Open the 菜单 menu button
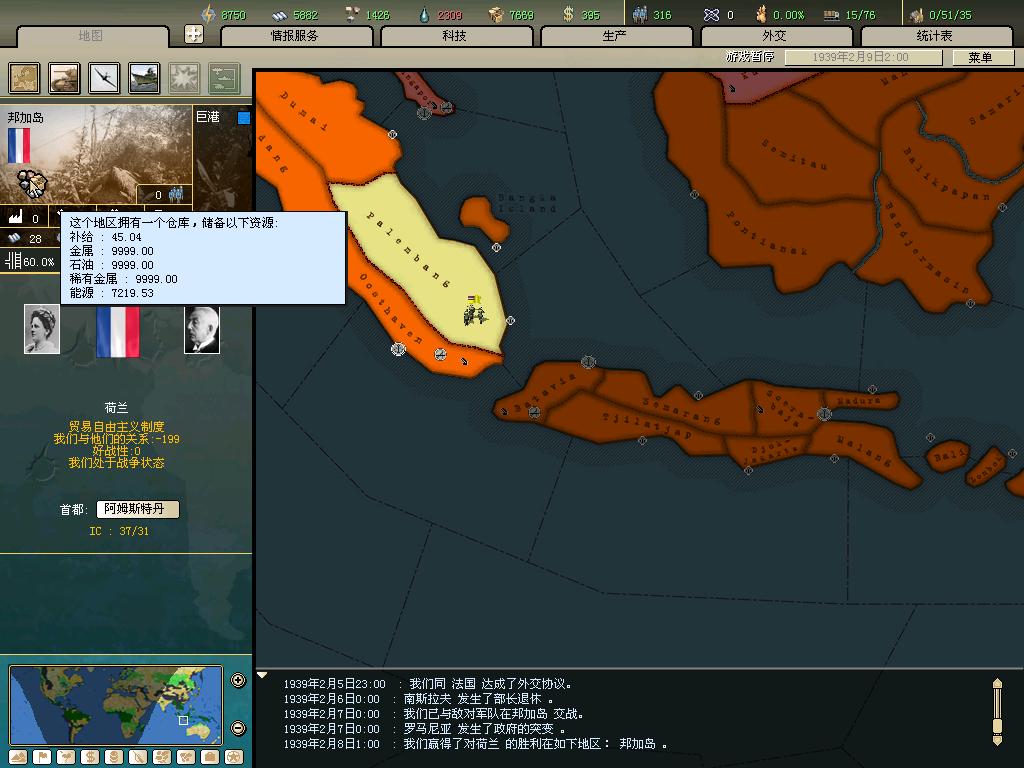The height and width of the screenshot is (768, 1024). tap(982, 57)
